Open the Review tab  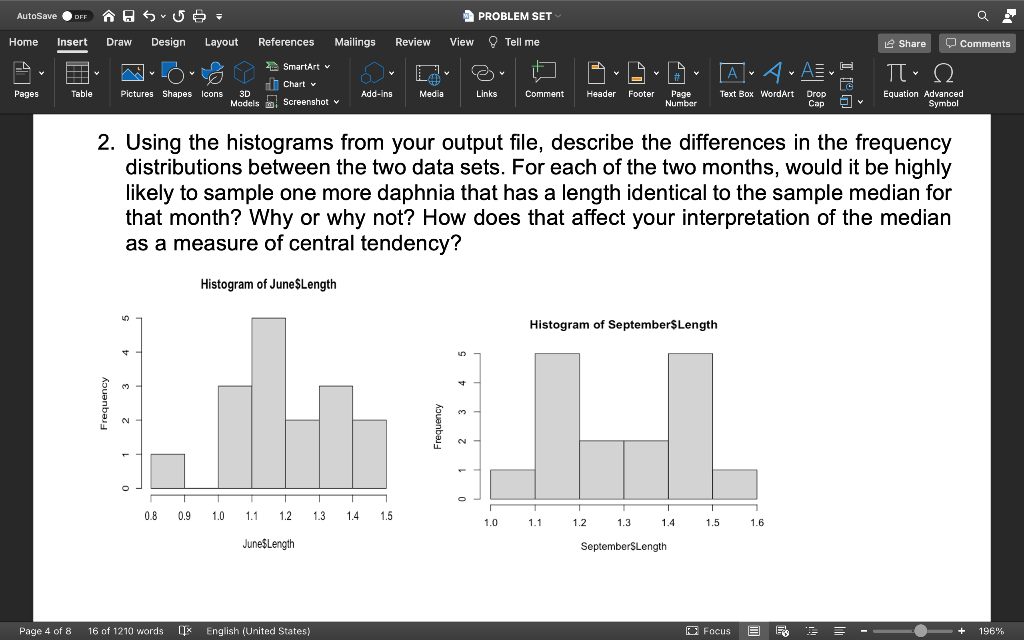[413, 42]
